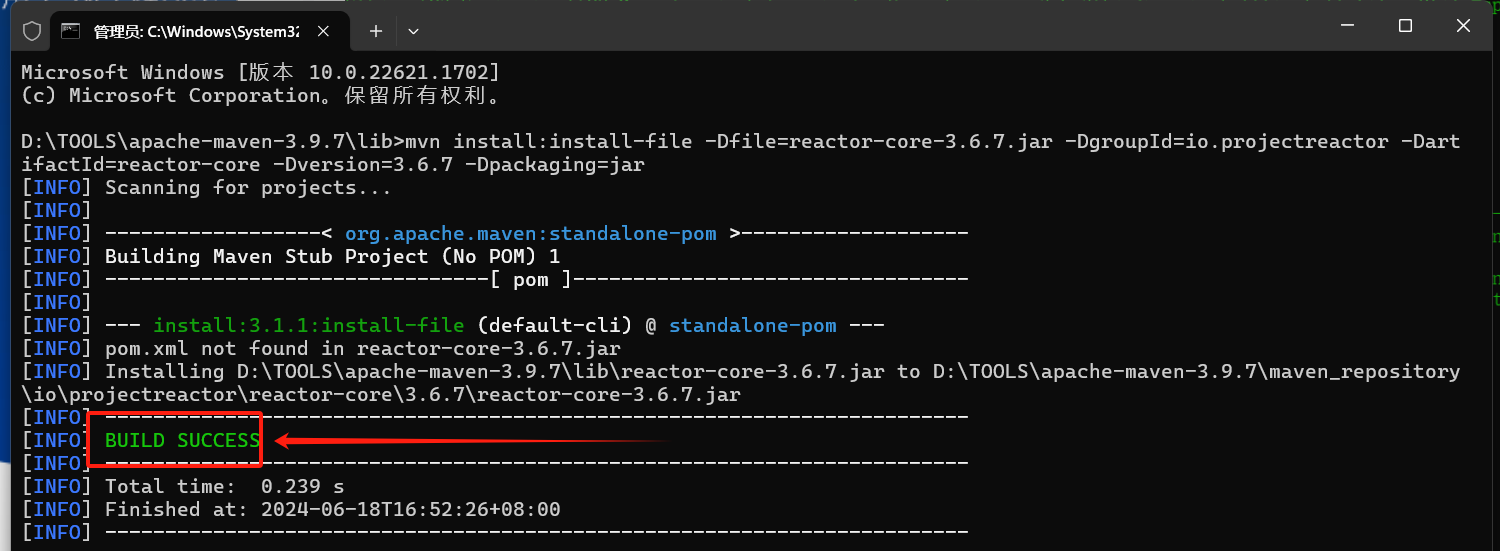Screen dimensions: 1500x551
Task: Expand the new tab profile dropdown
Action: [x=413, y=31]
